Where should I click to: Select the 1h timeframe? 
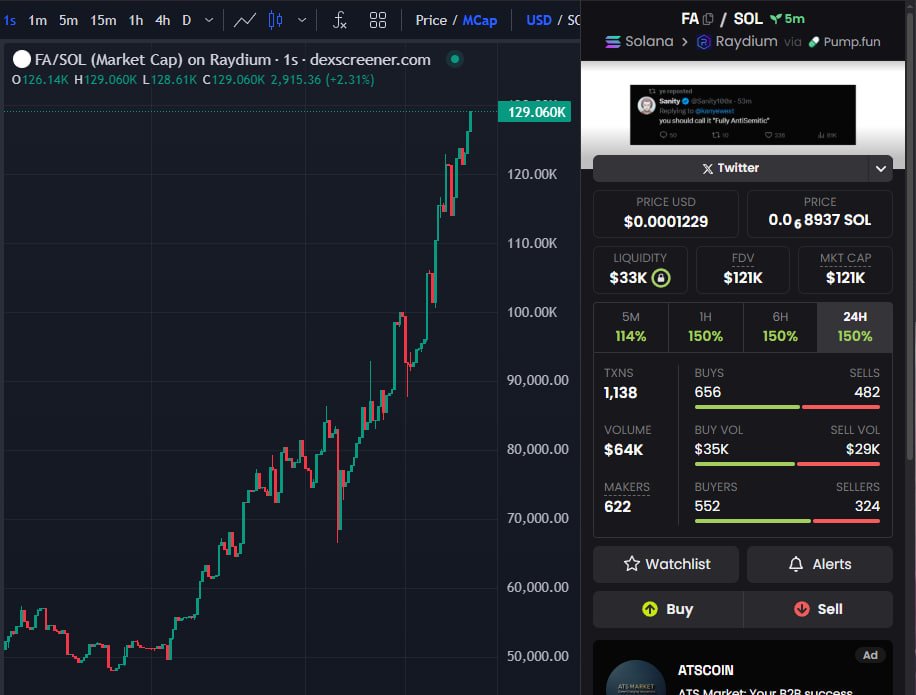[x=136, y=20]
